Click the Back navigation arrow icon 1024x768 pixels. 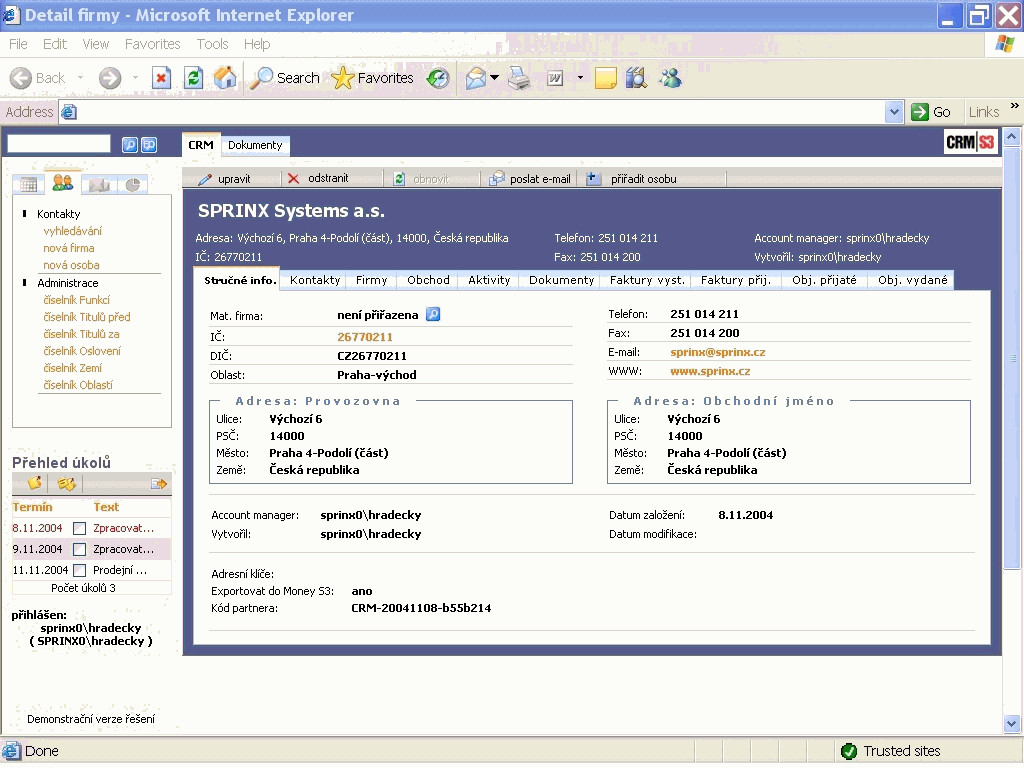pyautogui.click(x=21, y=78)
